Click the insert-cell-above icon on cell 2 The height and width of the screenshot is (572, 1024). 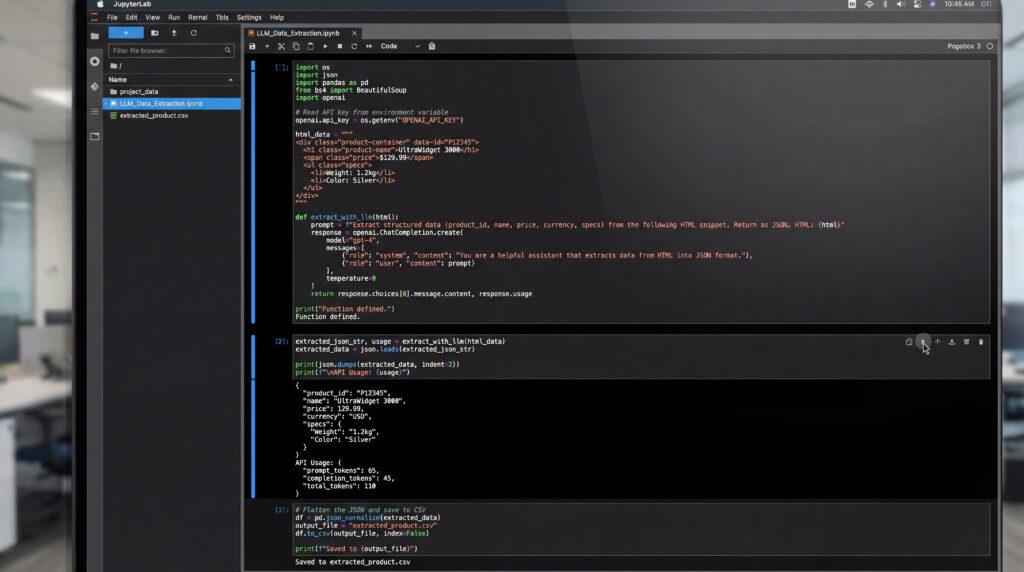(952, 342)
